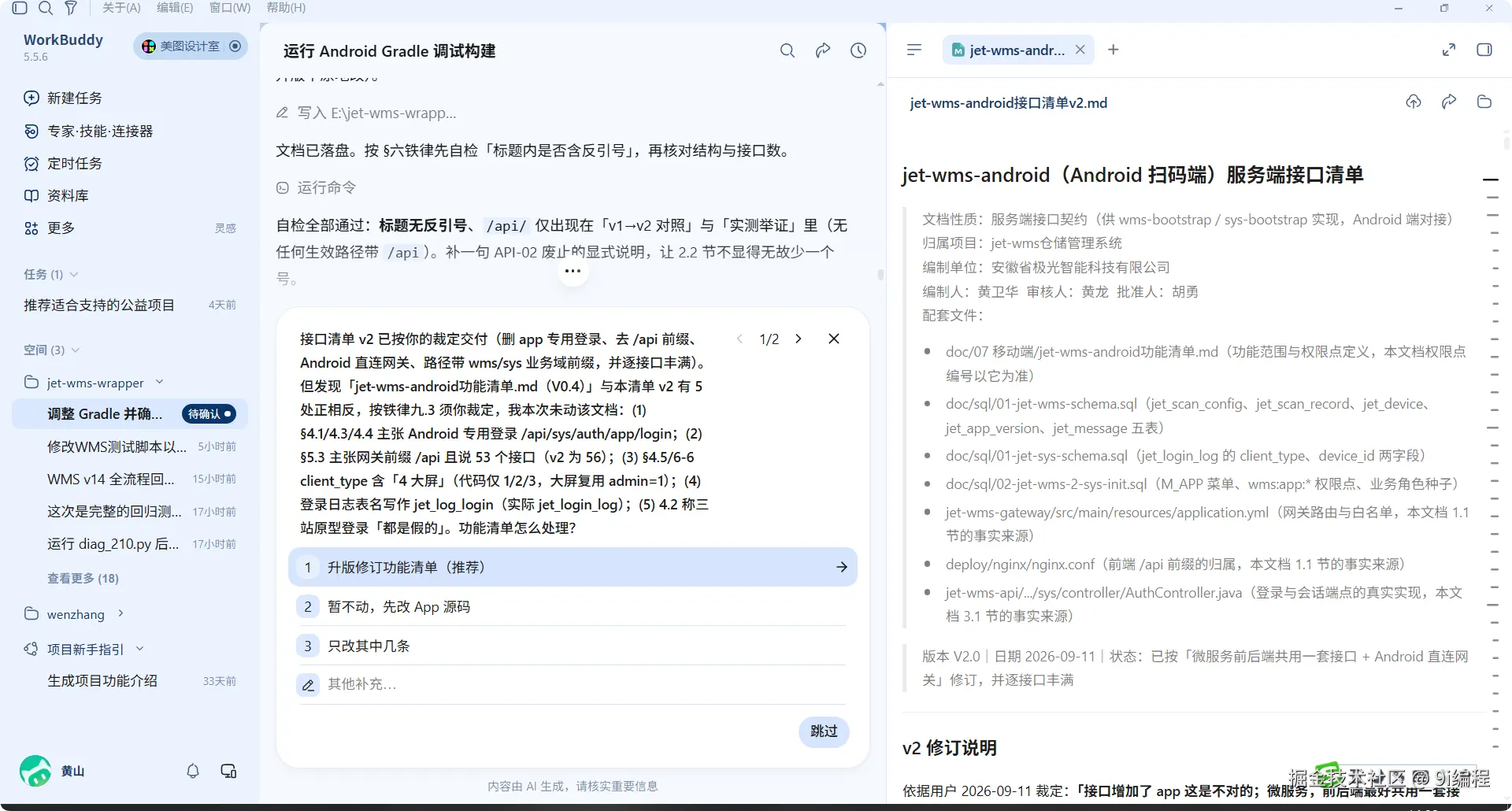The height and width of the screenshot is (811, 1512).
Task: Search within the conversation
Action: tap(787, 50)
